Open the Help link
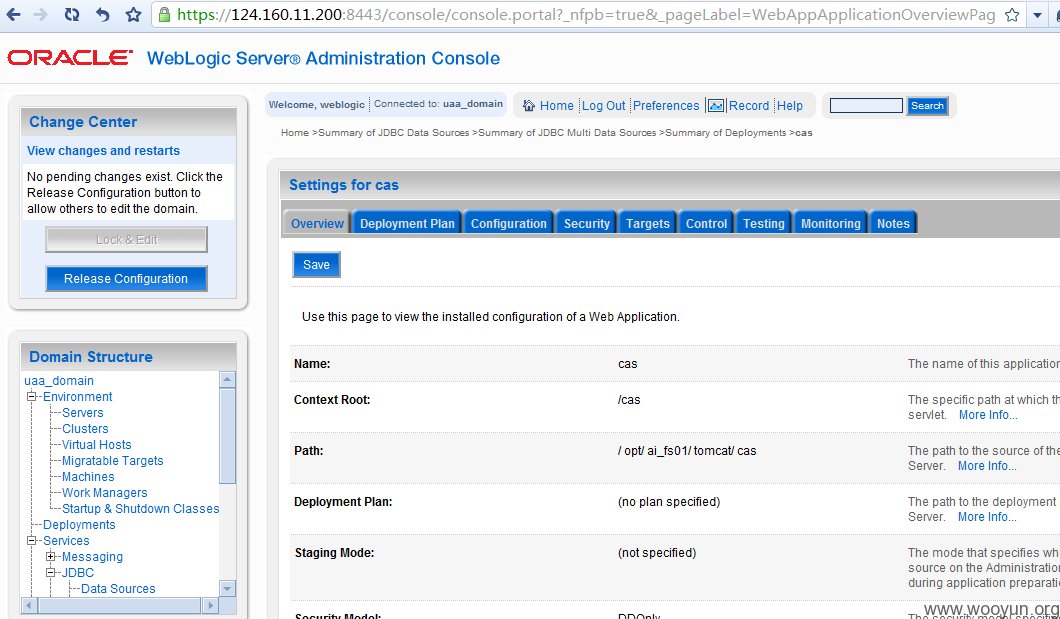 tap(790, 105)
